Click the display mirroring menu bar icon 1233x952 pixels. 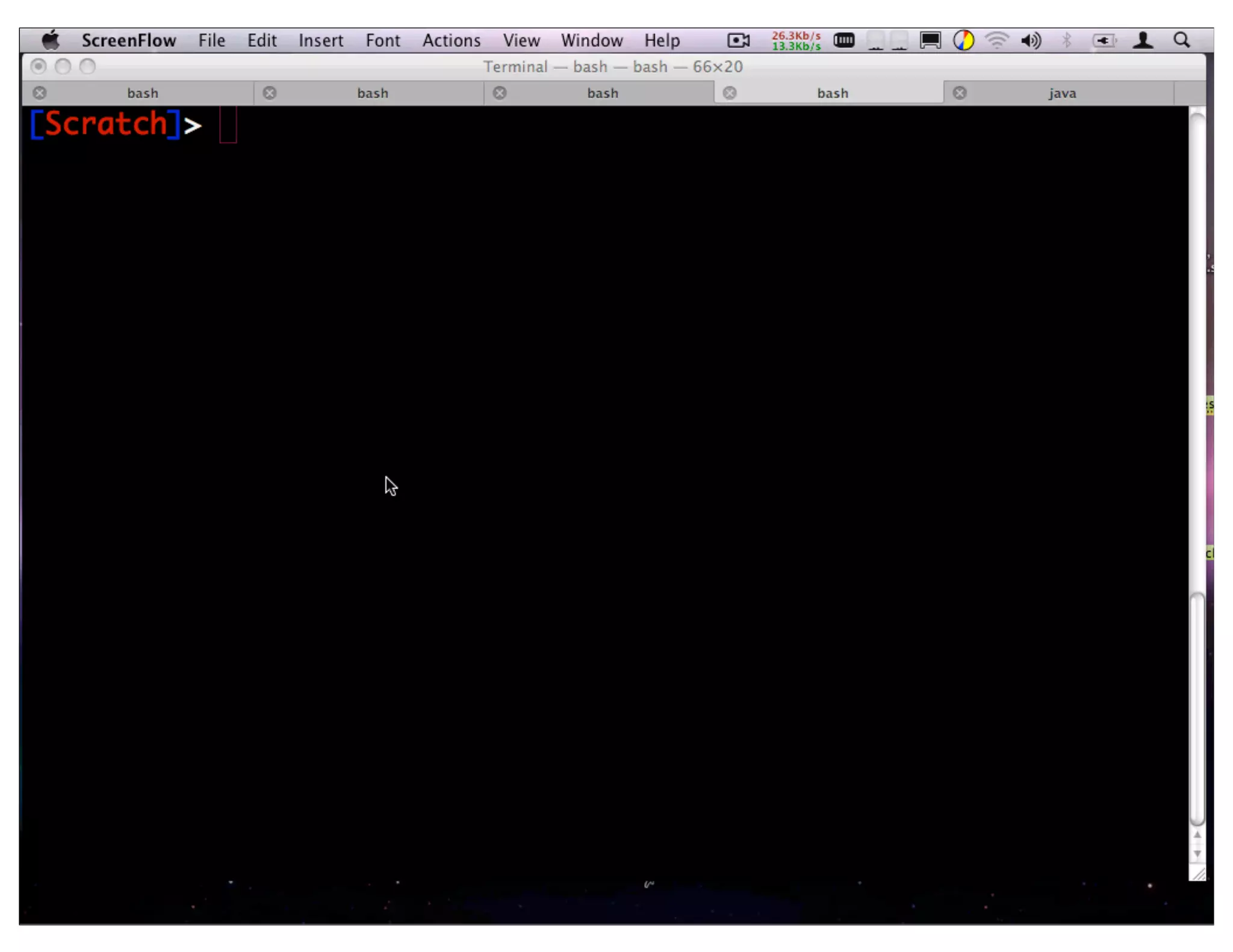tap(930, 40)
